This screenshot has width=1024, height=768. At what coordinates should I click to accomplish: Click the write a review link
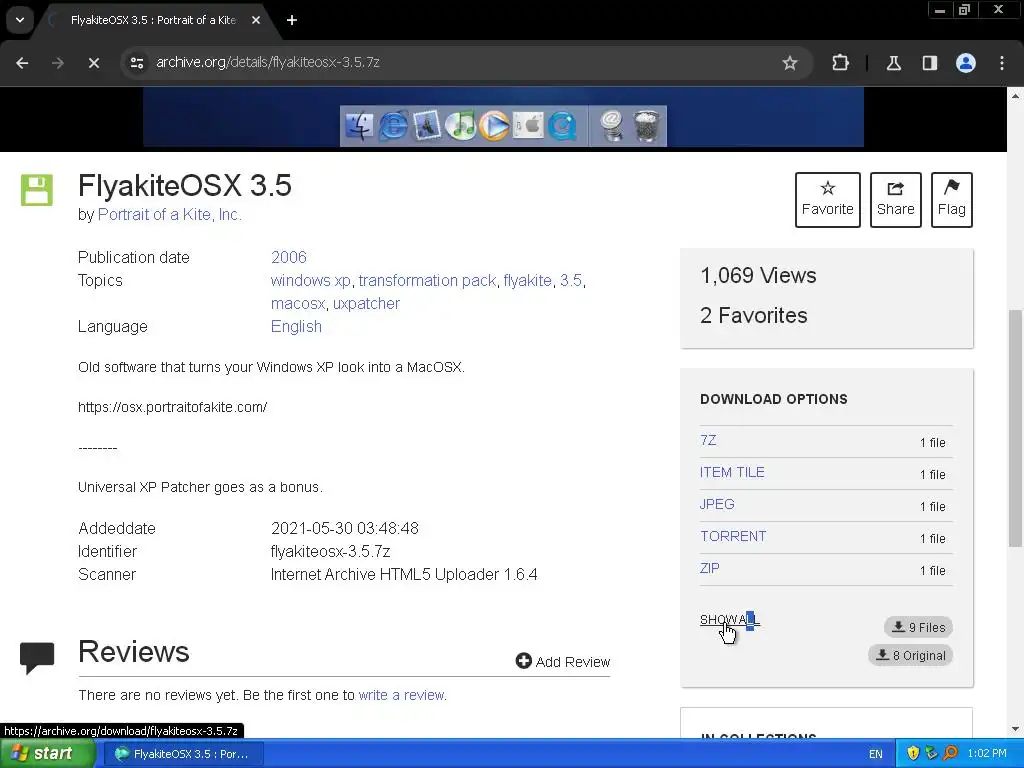[402, 696]
